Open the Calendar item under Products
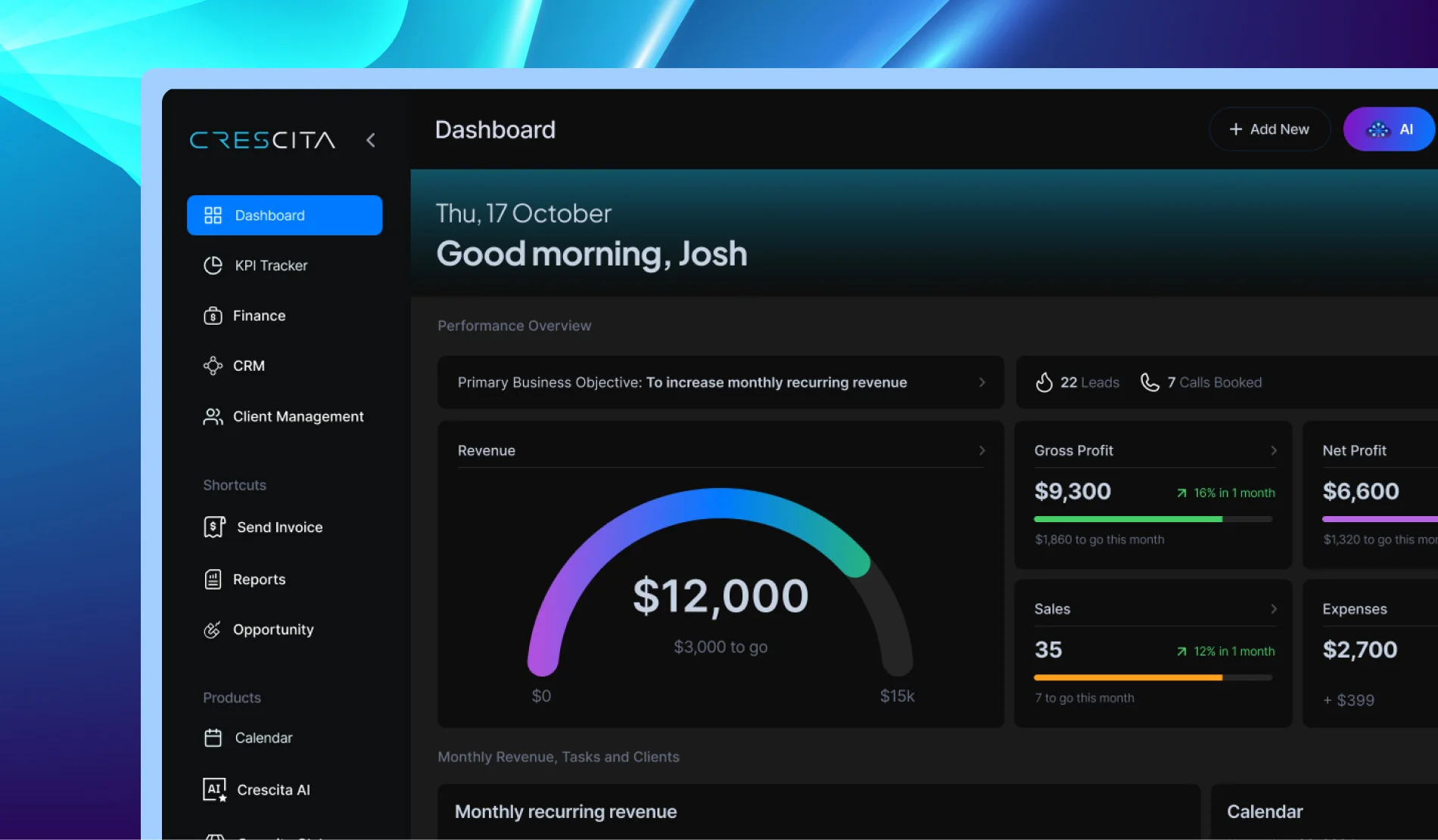The height and width of the screenshot is (840, 1438). tap(263, 738)
